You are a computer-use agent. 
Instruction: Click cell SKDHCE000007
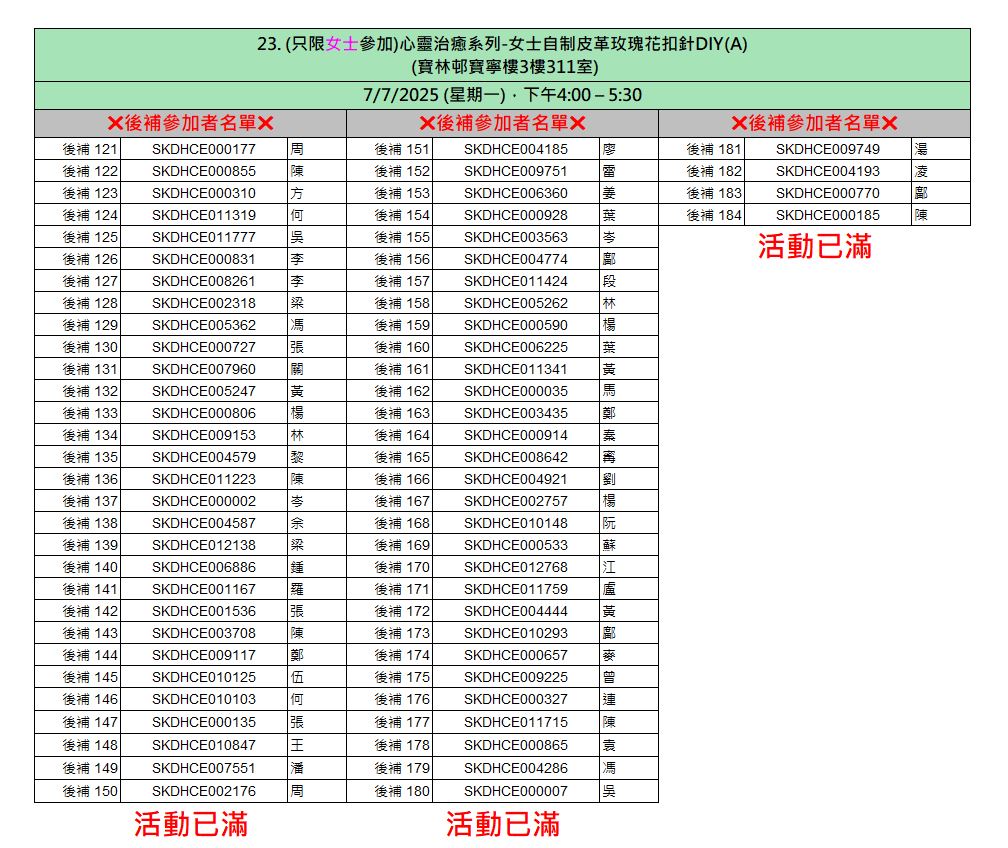point(516,791)
